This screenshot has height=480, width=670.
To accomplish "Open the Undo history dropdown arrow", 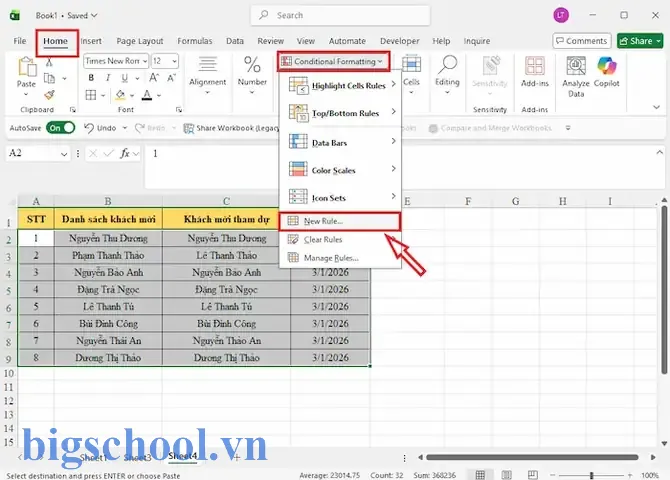I will [x=125, y=128].
